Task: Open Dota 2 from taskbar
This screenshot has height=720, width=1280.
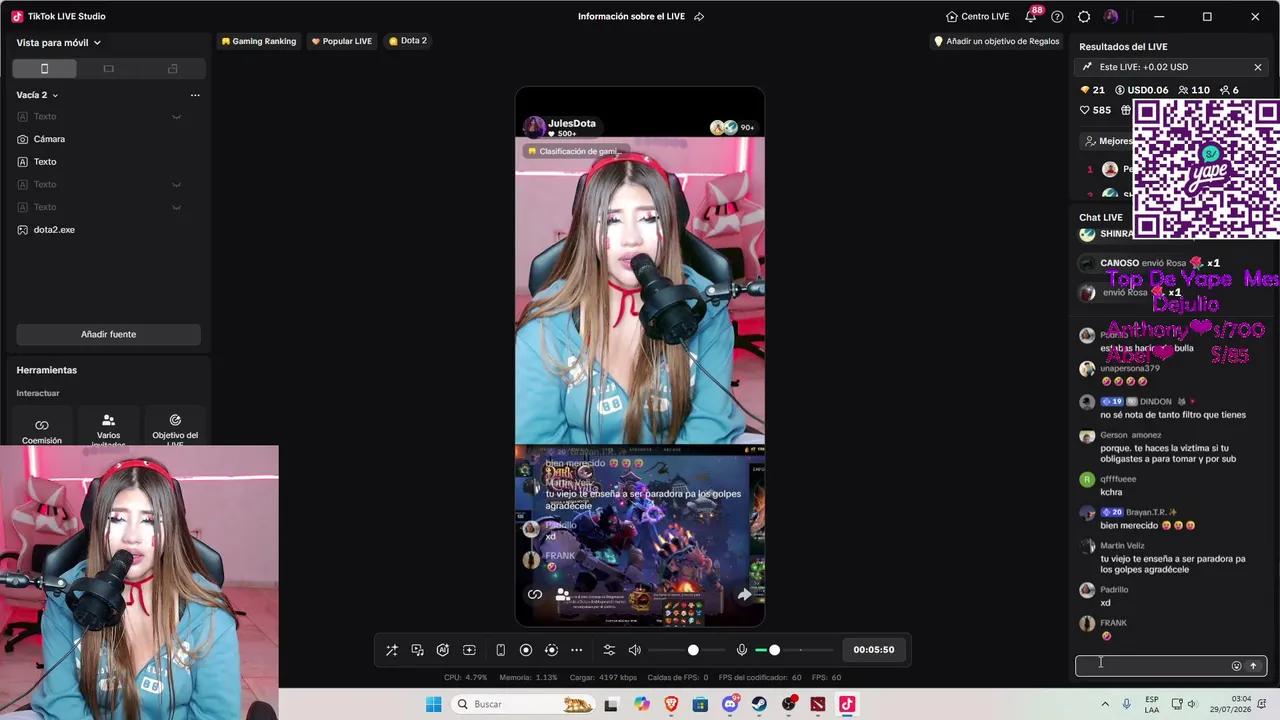Action: pos(818,704)
